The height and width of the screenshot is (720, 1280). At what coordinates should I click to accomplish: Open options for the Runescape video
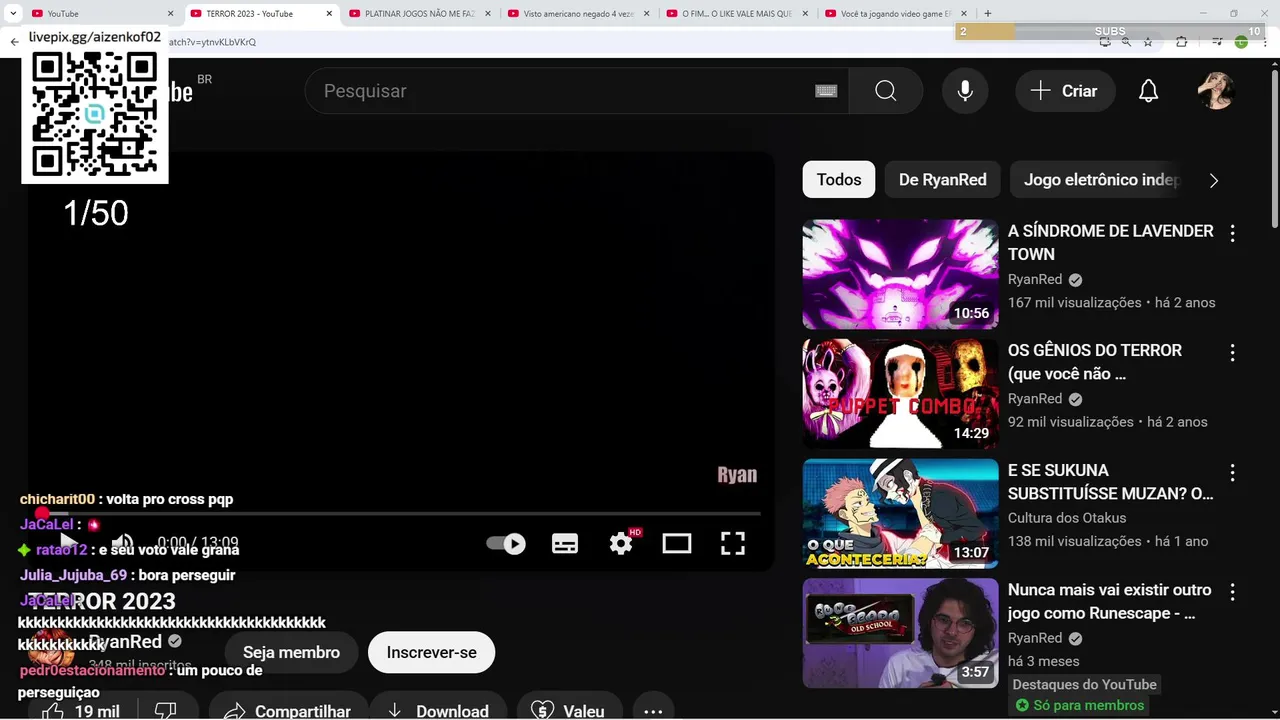tap(1232, 592)
